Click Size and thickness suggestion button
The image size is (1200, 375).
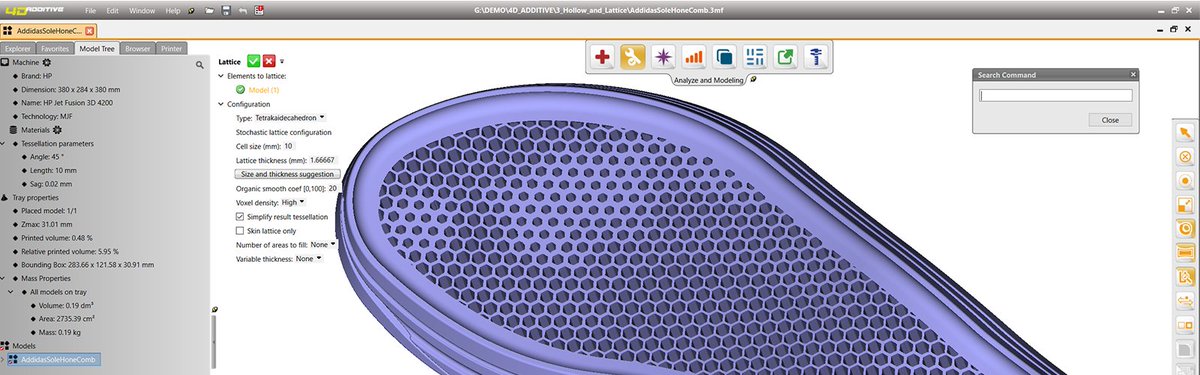click(x=287, y=173)
